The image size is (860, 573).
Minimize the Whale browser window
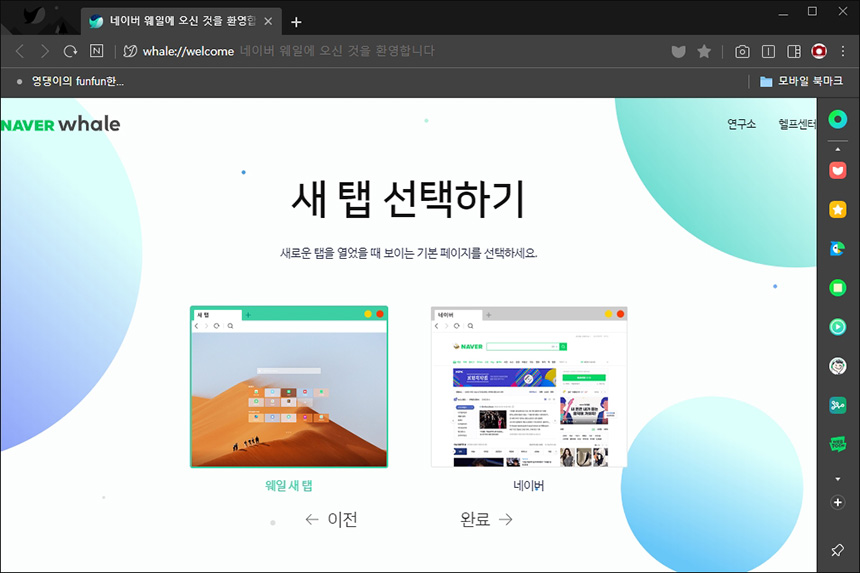click(783, 12)
